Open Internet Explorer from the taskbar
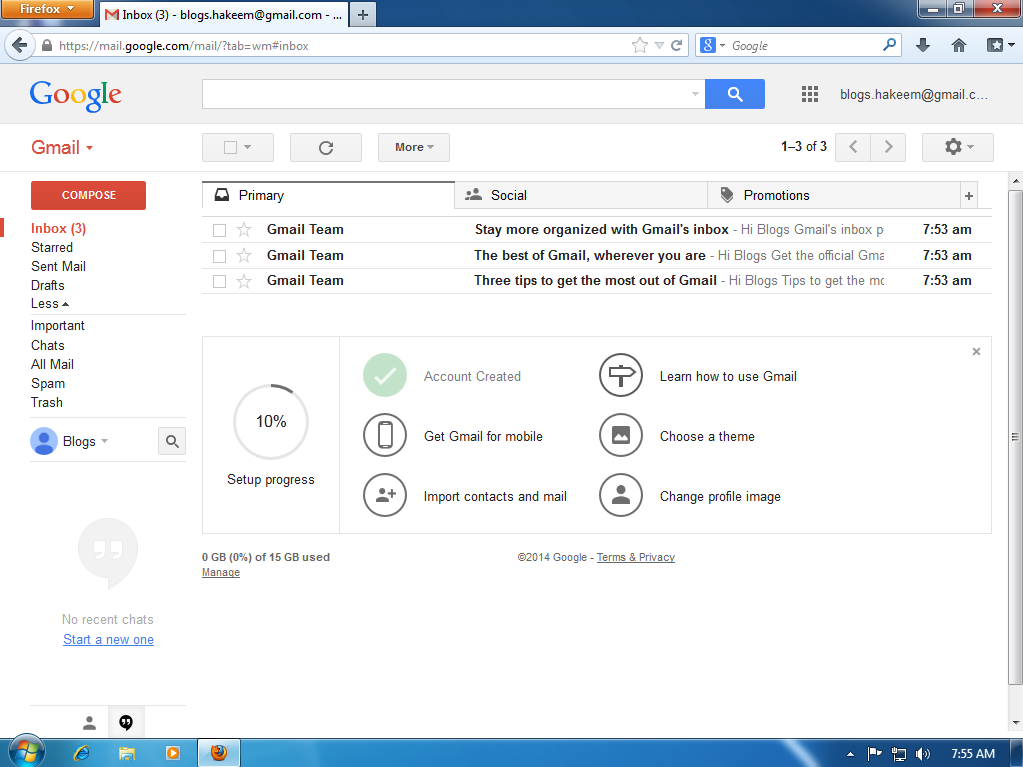Viewport: 1023px width, 767px height. pyautogui.click(x=82, y=753)
